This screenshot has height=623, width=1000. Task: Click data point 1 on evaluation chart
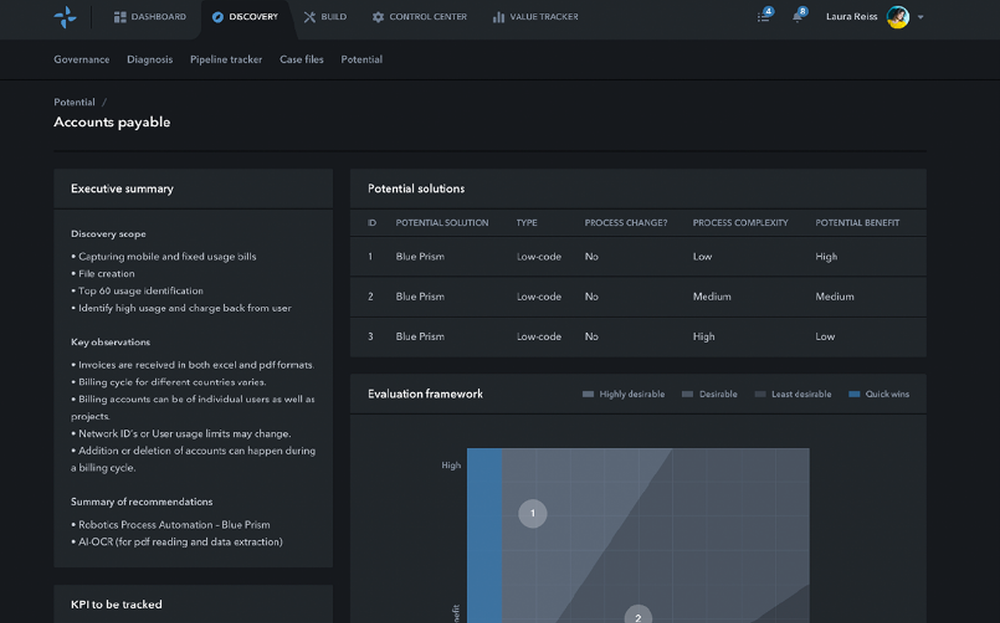coord(533,513)
